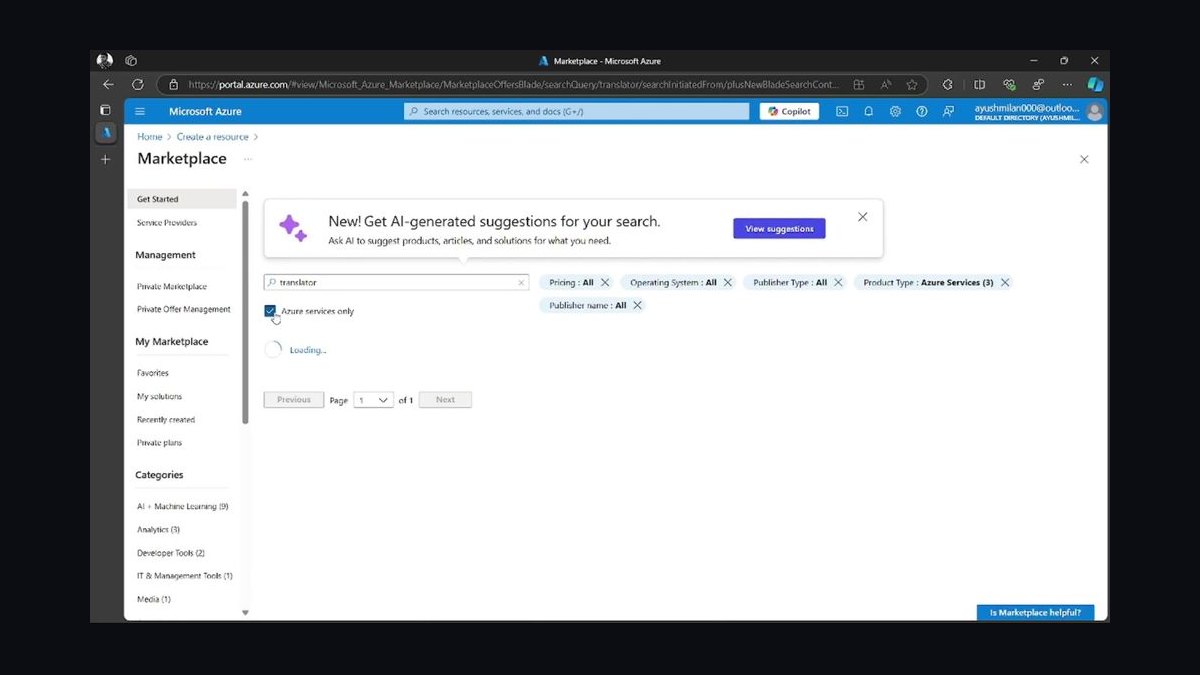Viewport: 1200px width, 675px height.
Task: Uncheck the Azure services only checkbox
Action: click(270, 311)
